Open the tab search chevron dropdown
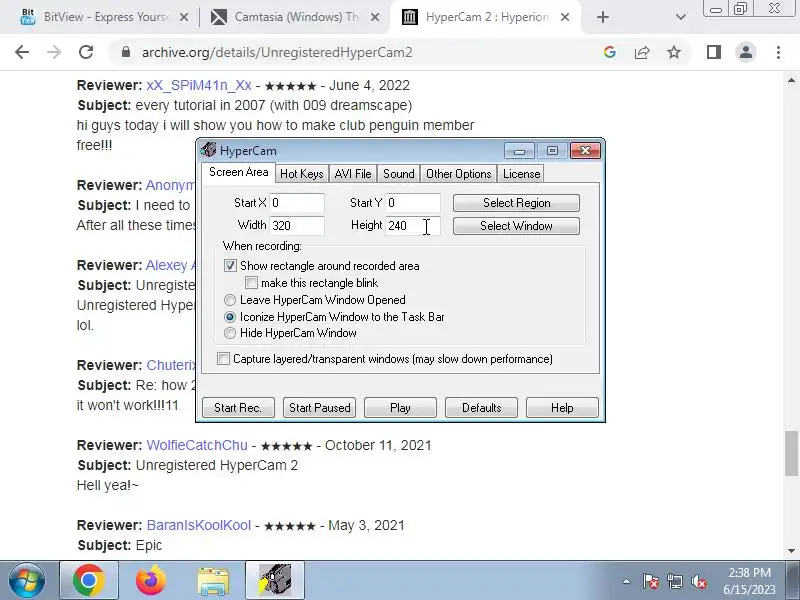Screen dimensions: 800x600 click(680, 17)
